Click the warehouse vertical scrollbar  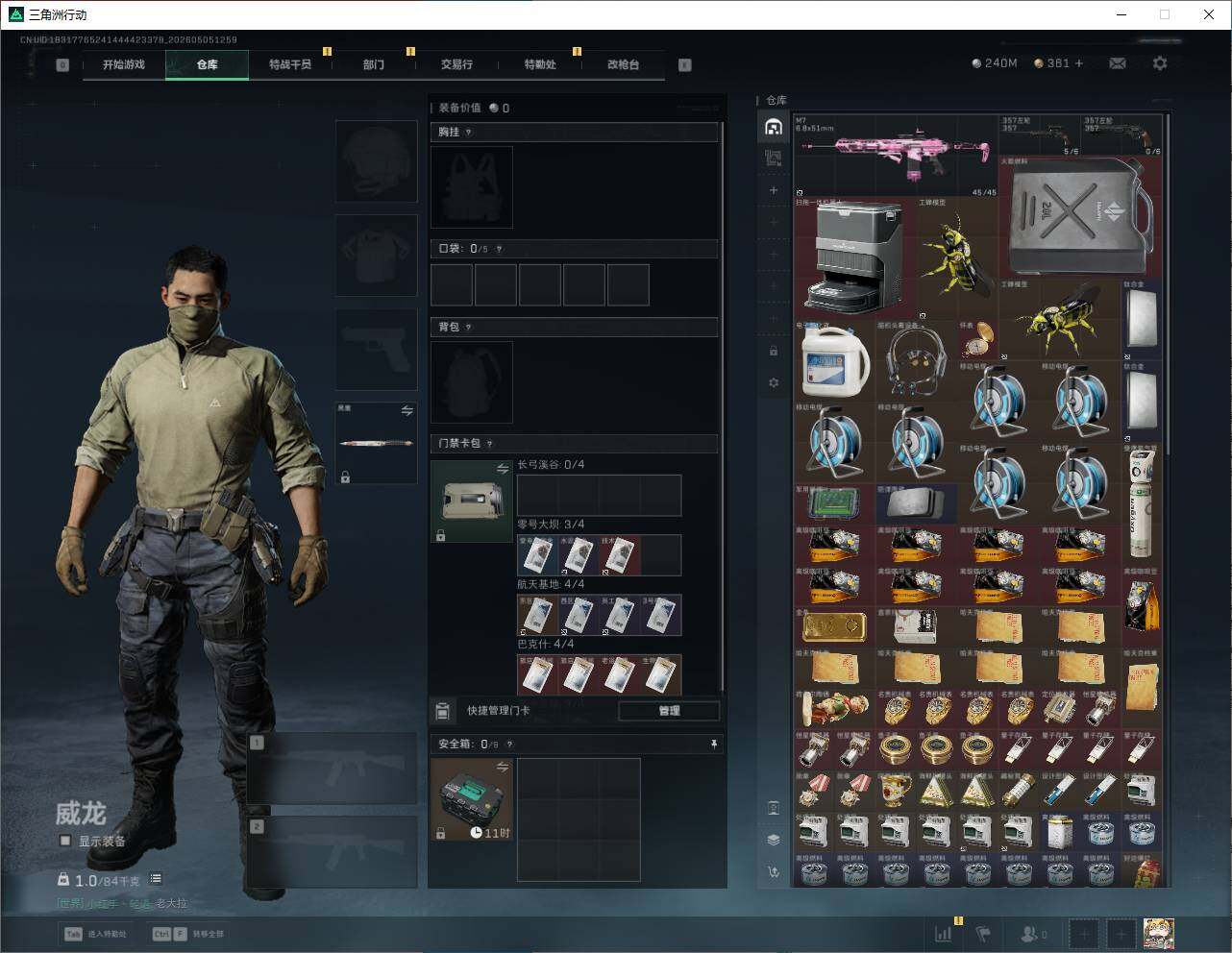(1168, 284)
